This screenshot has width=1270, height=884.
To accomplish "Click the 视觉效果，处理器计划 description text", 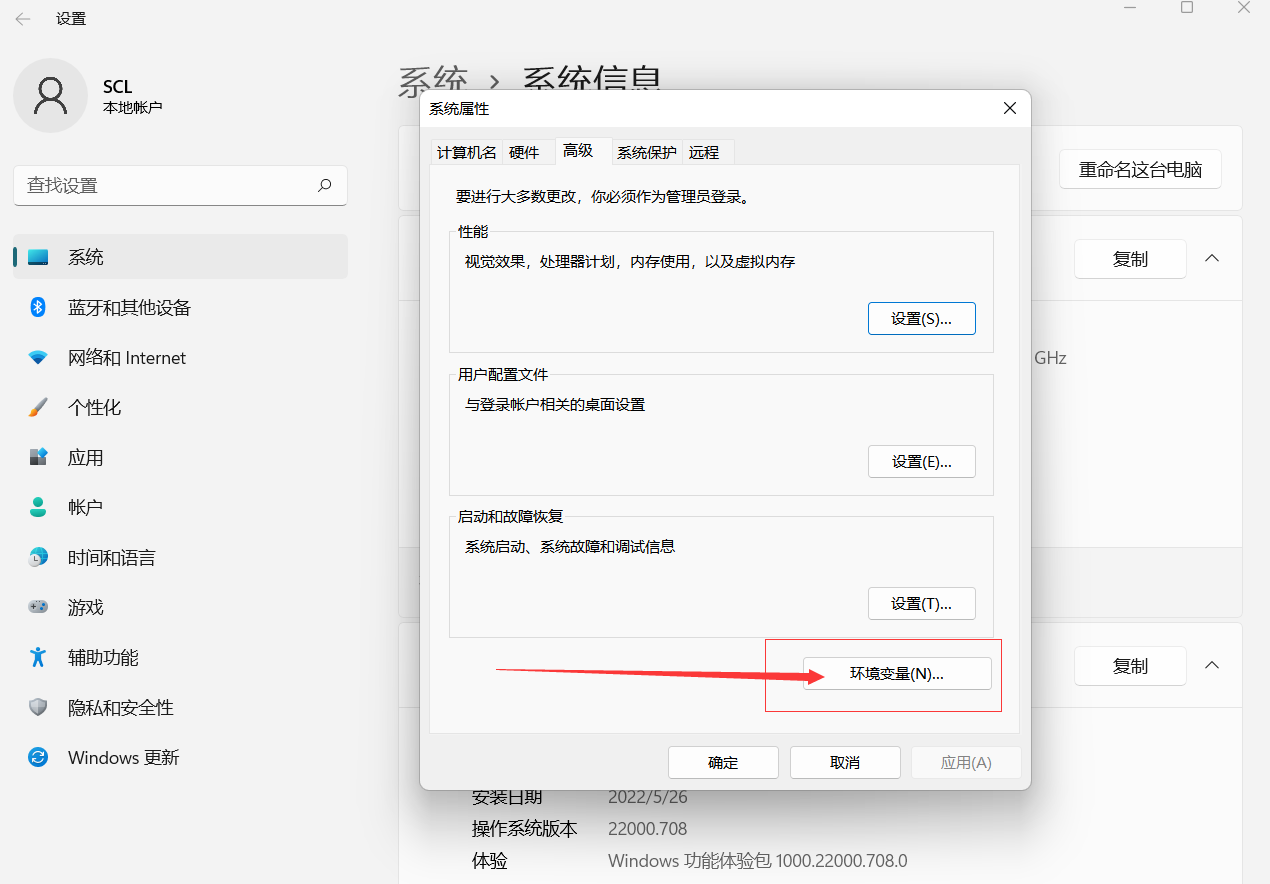I will (x=630, y=262).
